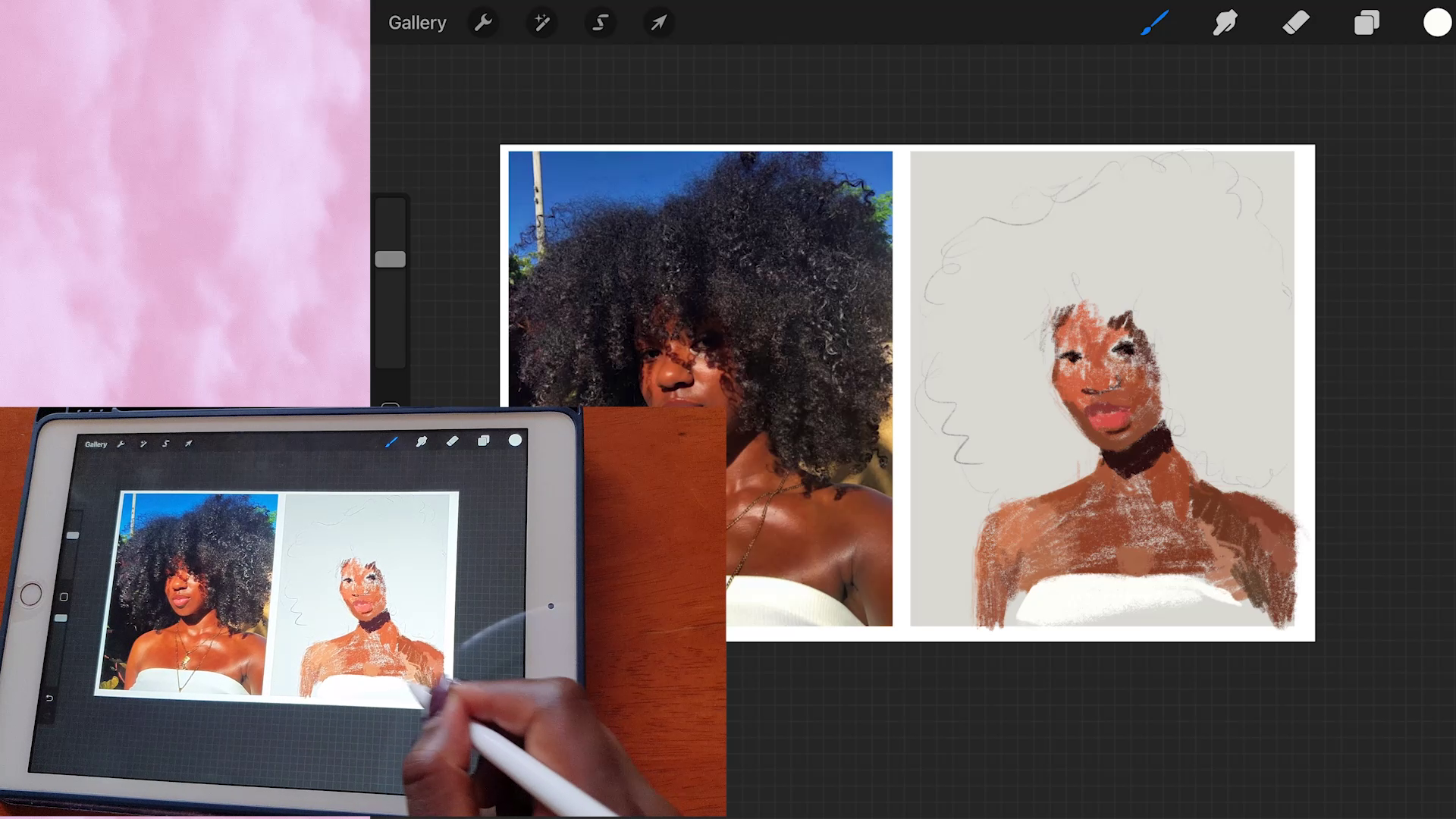The height and width of the screenshot is (819, 1456).
Task: Tap the selection S icon on iPad overlay
Action: (x=165, y=444)
